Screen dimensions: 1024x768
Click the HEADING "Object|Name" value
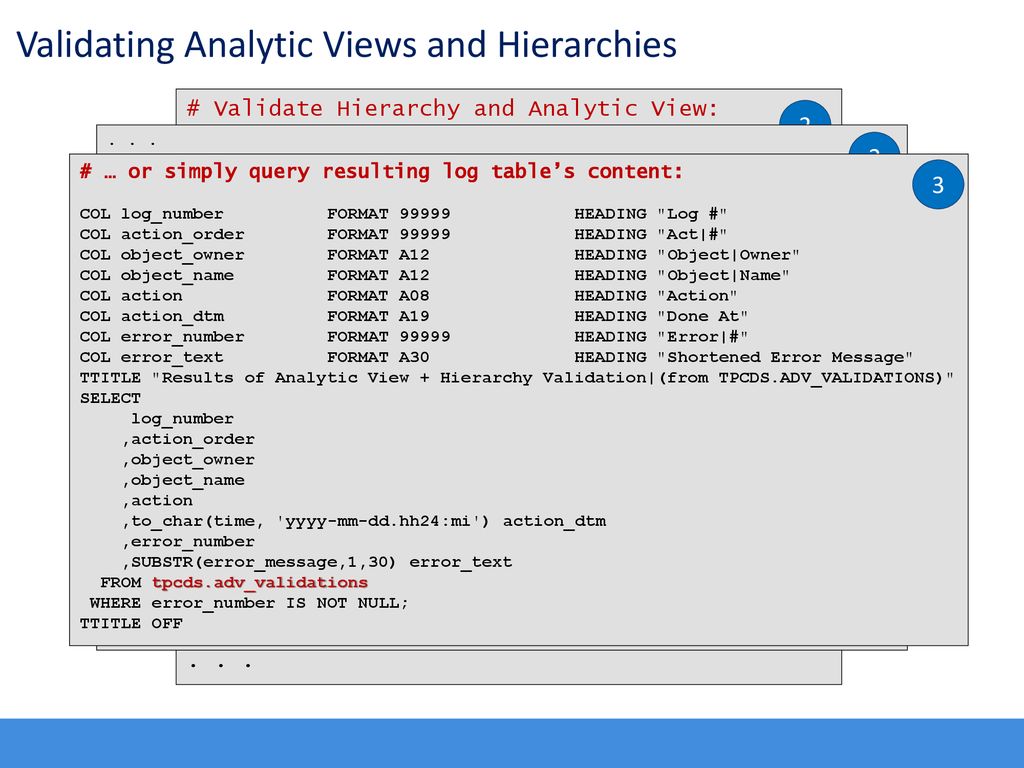[x=723, y=276]
